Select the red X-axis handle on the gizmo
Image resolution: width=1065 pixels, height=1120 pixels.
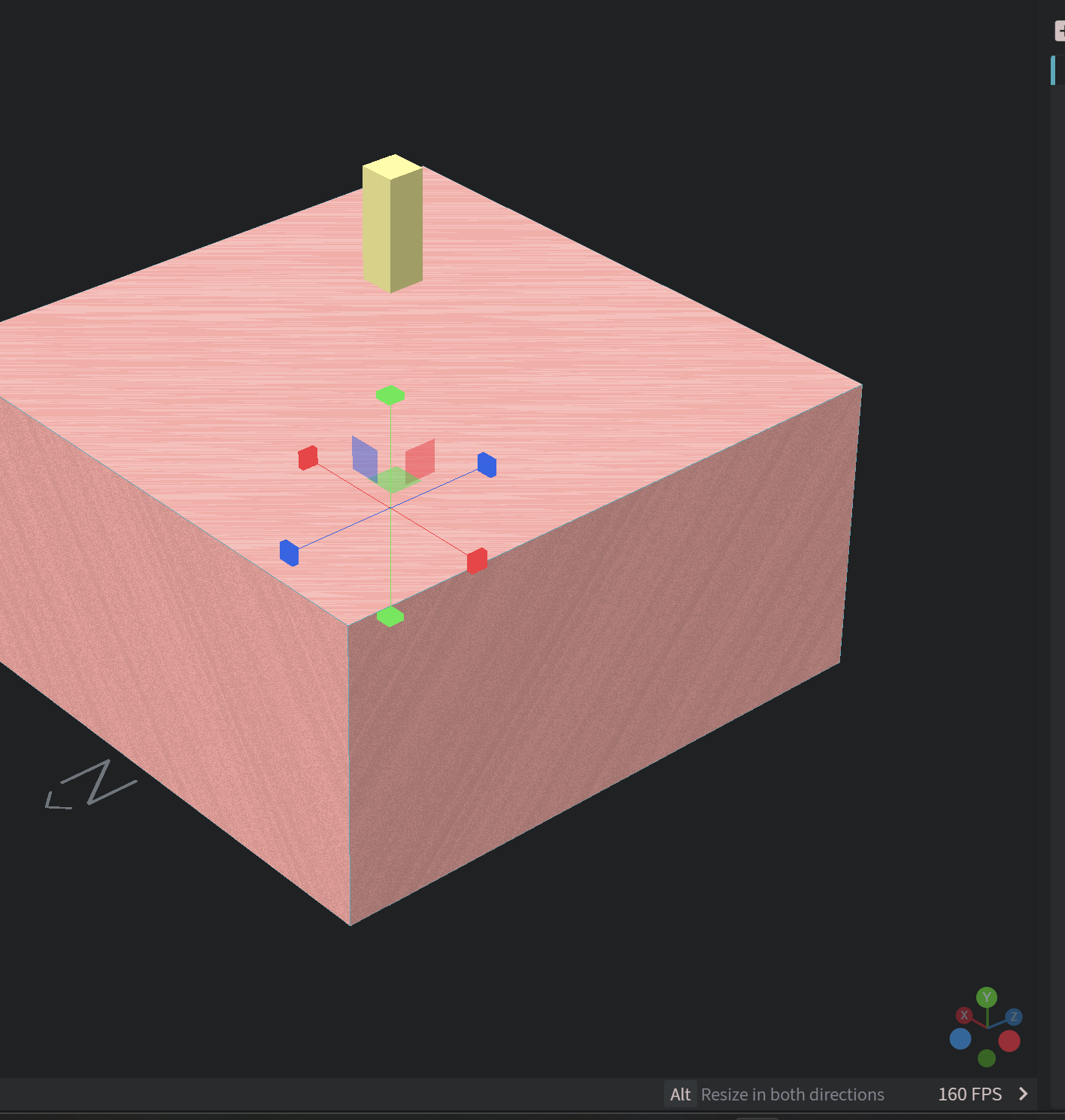pos(308,457)
